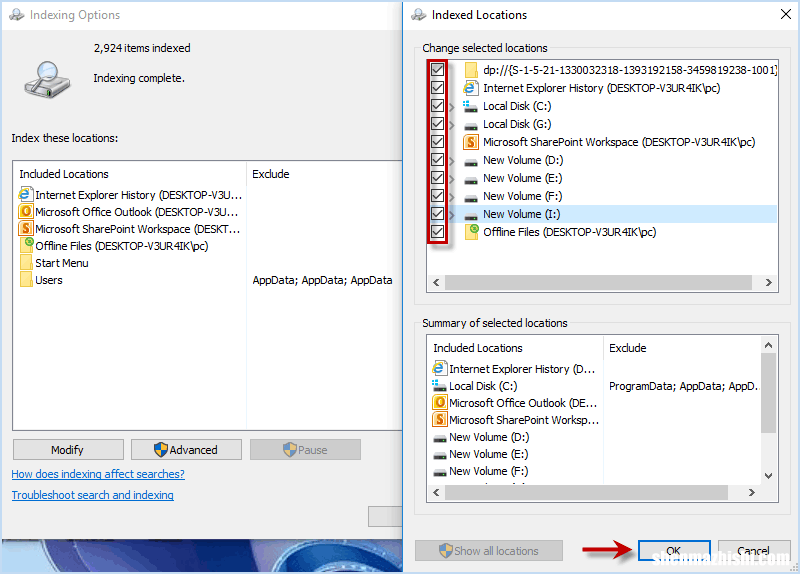Expand New Volume (I:) tree node

coord(452,214)
